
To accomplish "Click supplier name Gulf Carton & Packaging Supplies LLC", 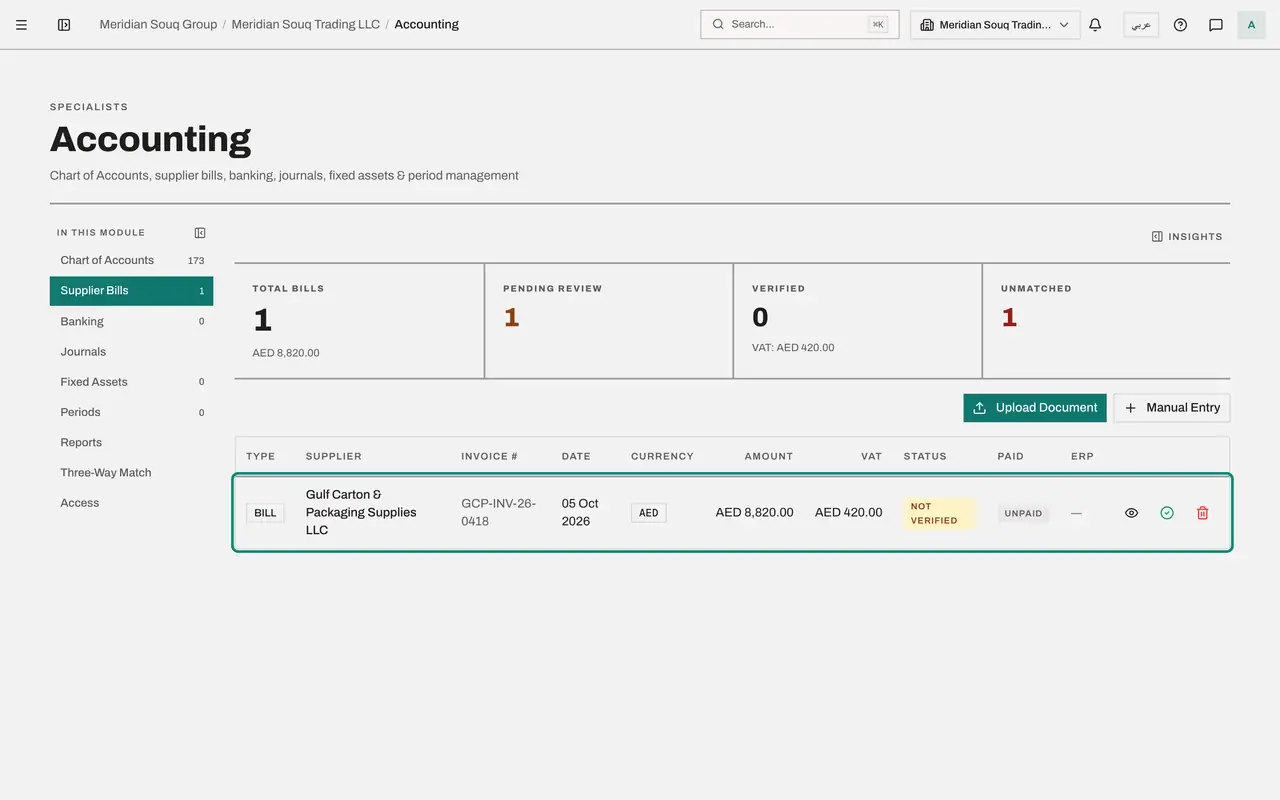I will click(x=361, y=512).
